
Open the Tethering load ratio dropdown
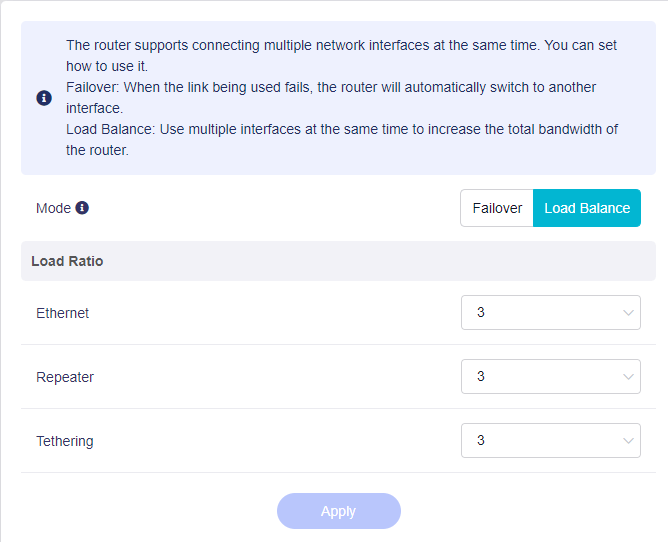(x=550, y=441)
